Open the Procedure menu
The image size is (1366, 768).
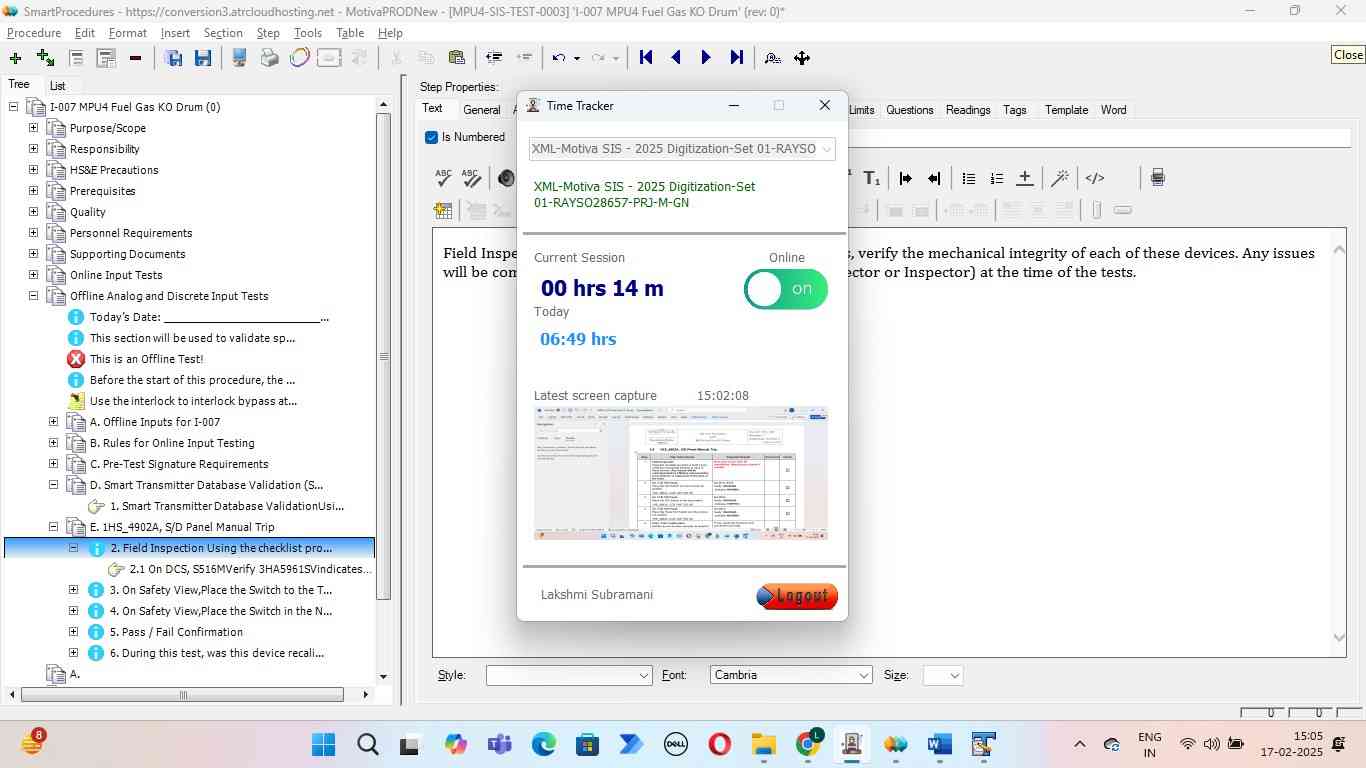[34, 33]
